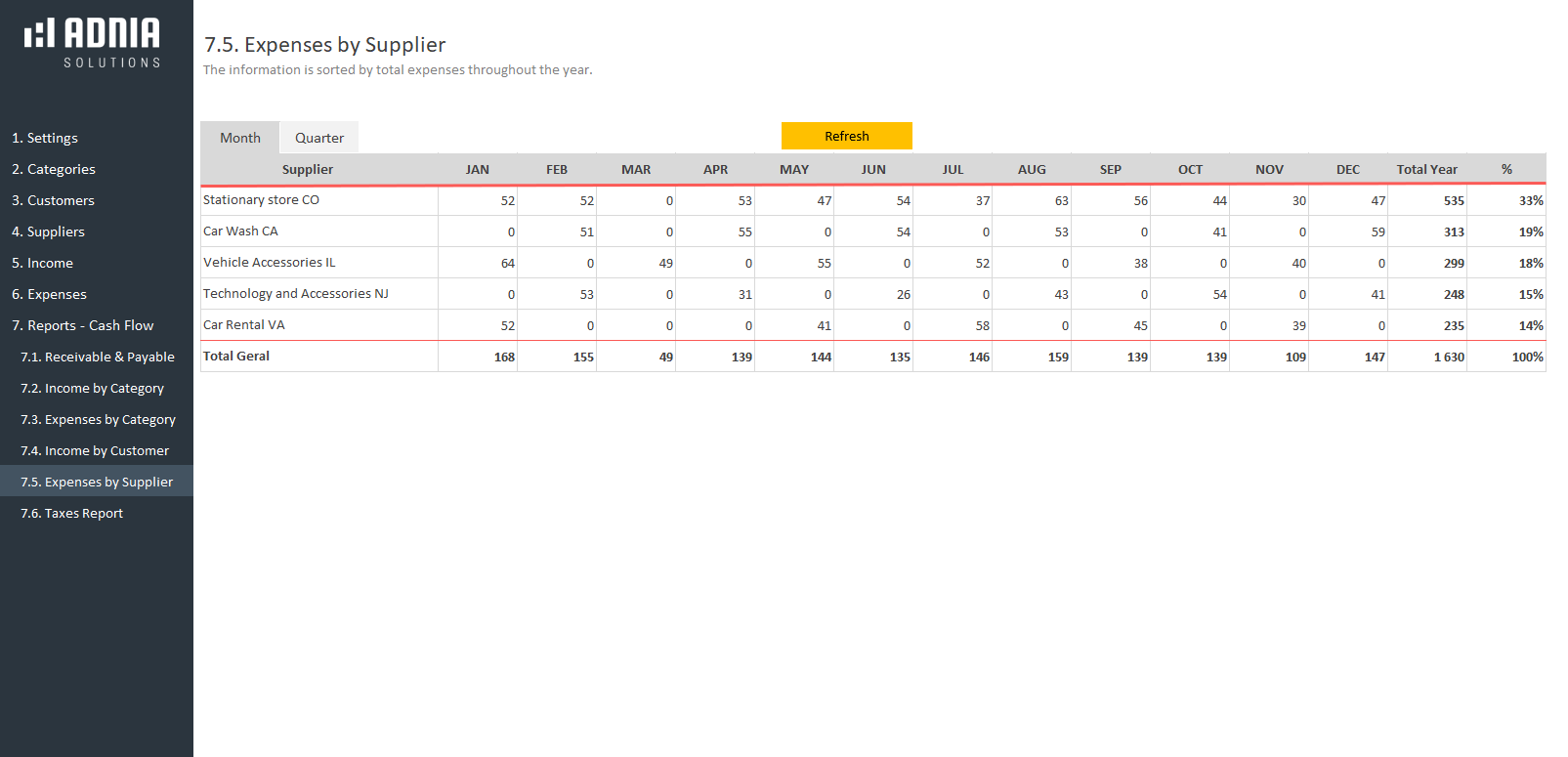Open Reports - Cash Flow
1568x757 pixels.
pyautogui.click(x=82, y=325)
